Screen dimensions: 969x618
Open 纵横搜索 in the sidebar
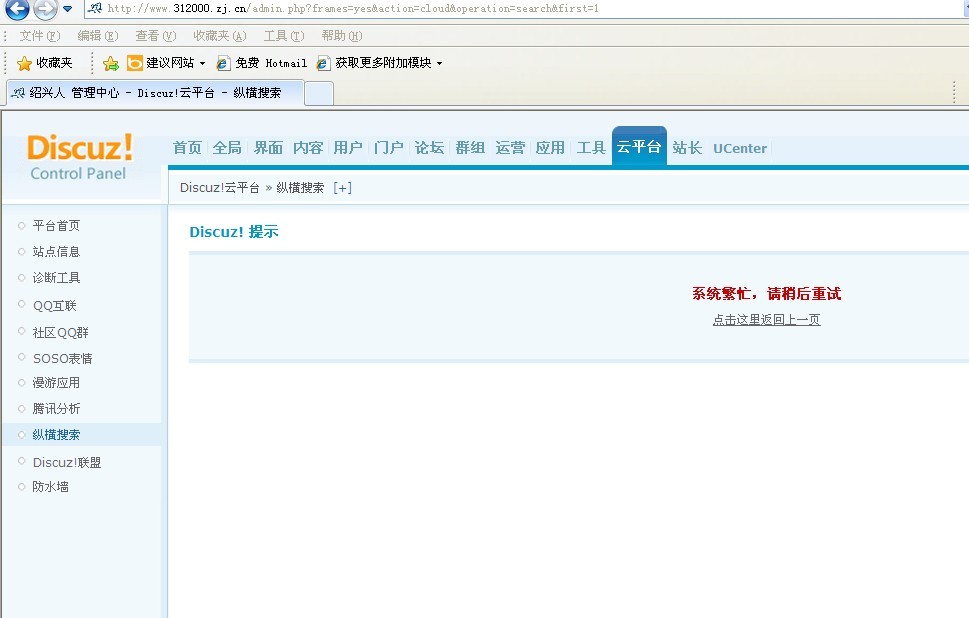point(56,434)
